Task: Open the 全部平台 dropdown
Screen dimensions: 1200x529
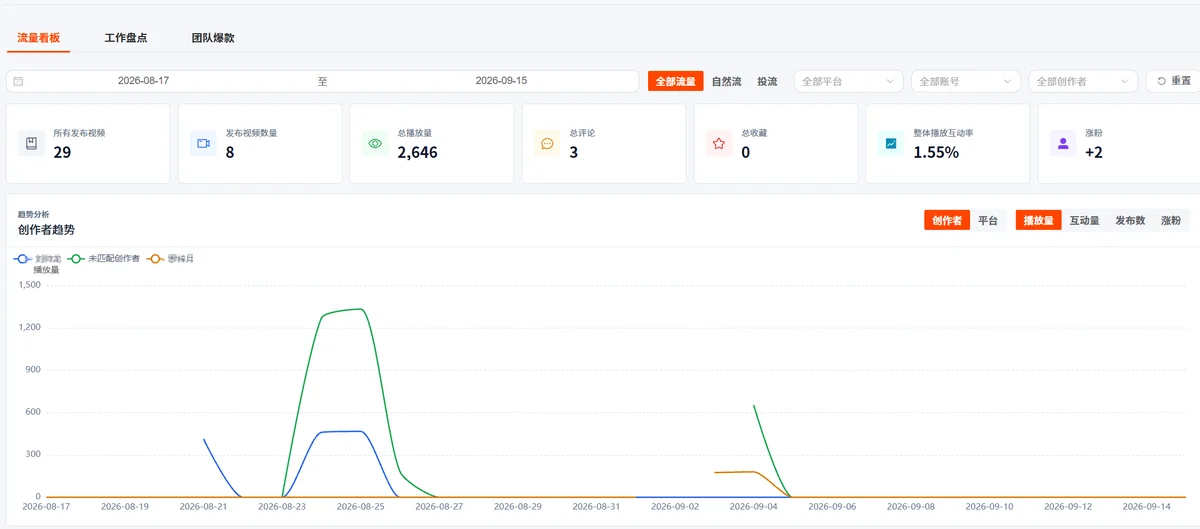Action: pyautogui.click(x=849, y=81)
